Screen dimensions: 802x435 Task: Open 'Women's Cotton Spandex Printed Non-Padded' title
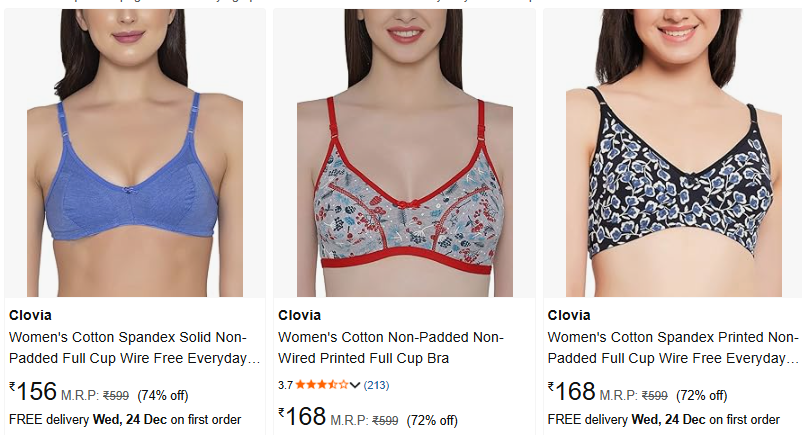pos(673,348)
